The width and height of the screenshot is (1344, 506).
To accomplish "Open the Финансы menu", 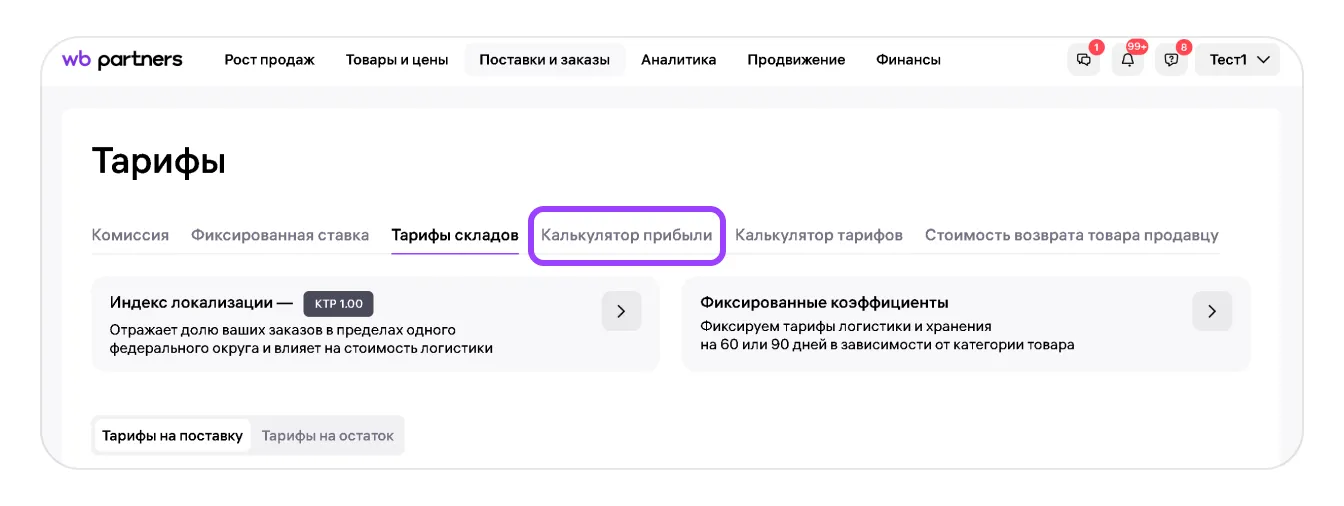I will [908, 60].
